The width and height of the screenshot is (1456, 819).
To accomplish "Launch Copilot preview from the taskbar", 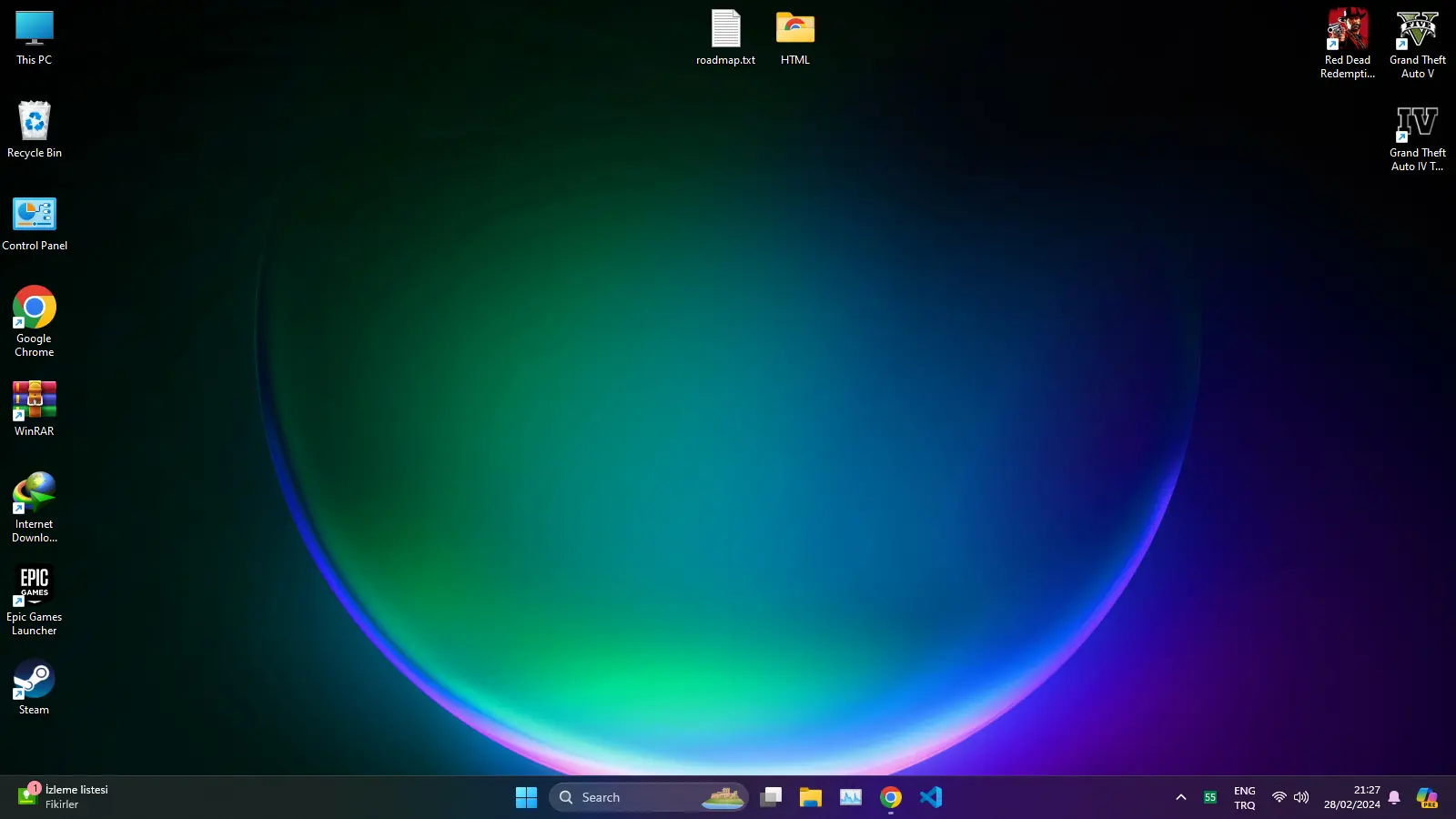I will click(1428, 798).
